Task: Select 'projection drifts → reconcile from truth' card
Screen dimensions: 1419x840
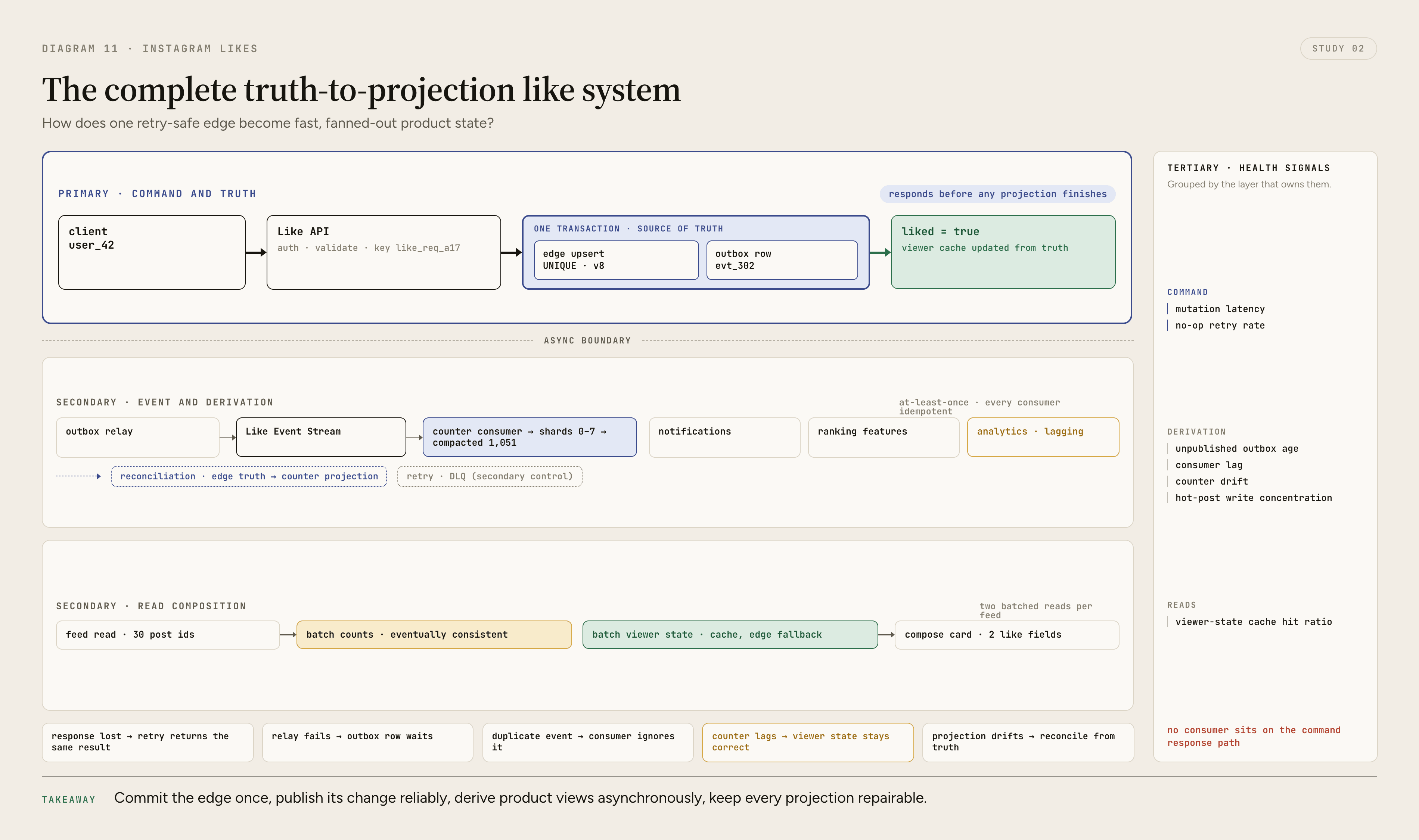Action: click(1028, 742)
